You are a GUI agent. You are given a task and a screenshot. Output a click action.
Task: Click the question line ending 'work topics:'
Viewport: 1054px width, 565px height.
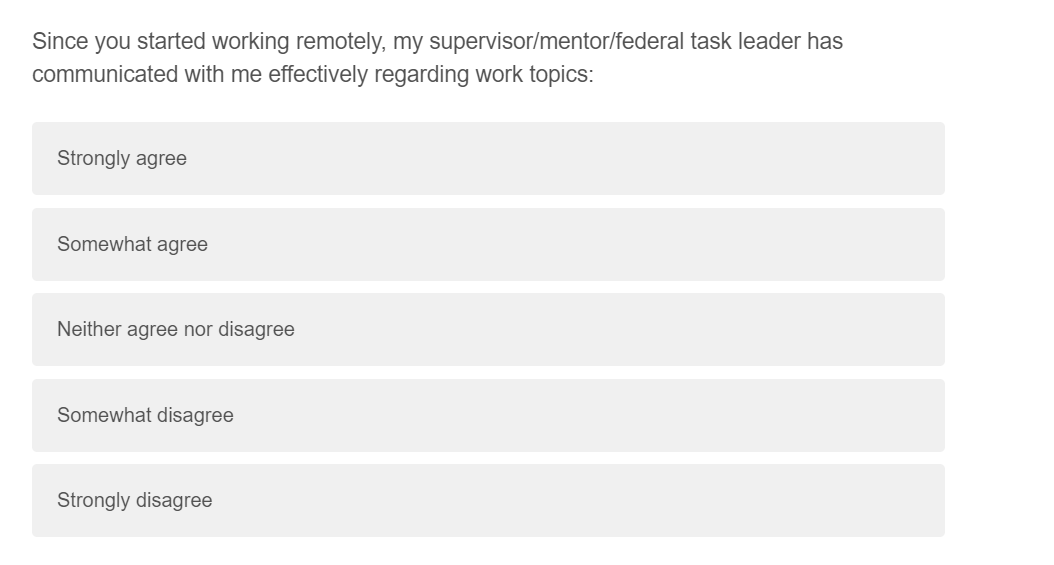pyautogui.click(x=312, y=75)
